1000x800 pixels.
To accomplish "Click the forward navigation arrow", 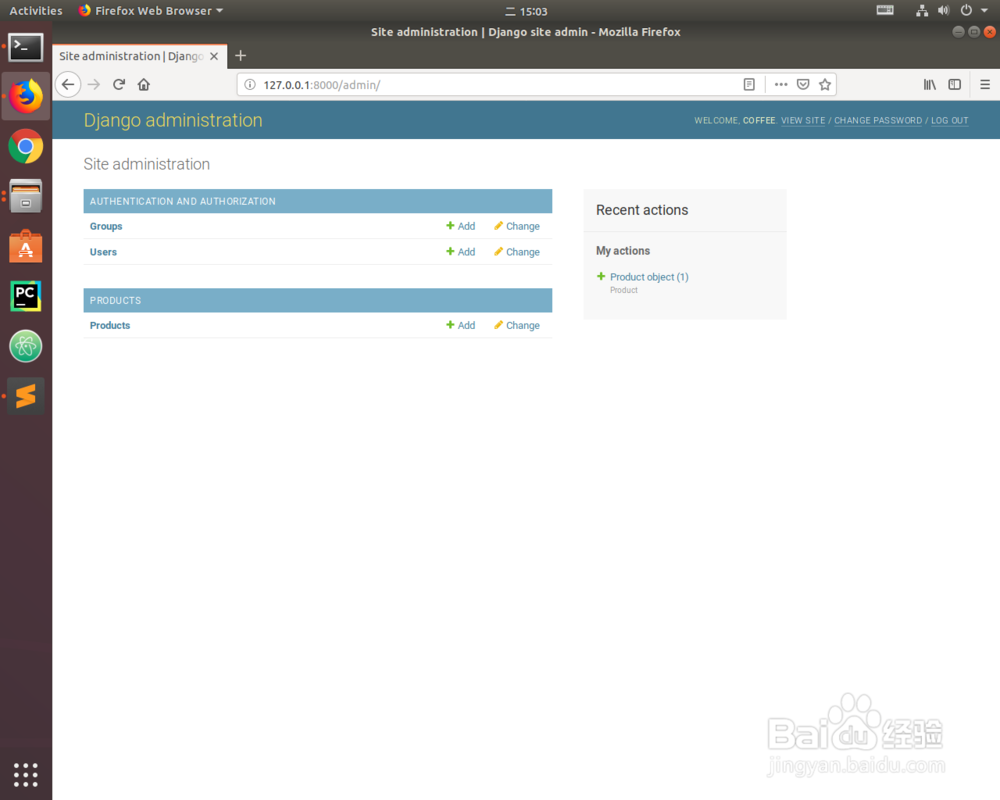I will [x=94, y=84].
